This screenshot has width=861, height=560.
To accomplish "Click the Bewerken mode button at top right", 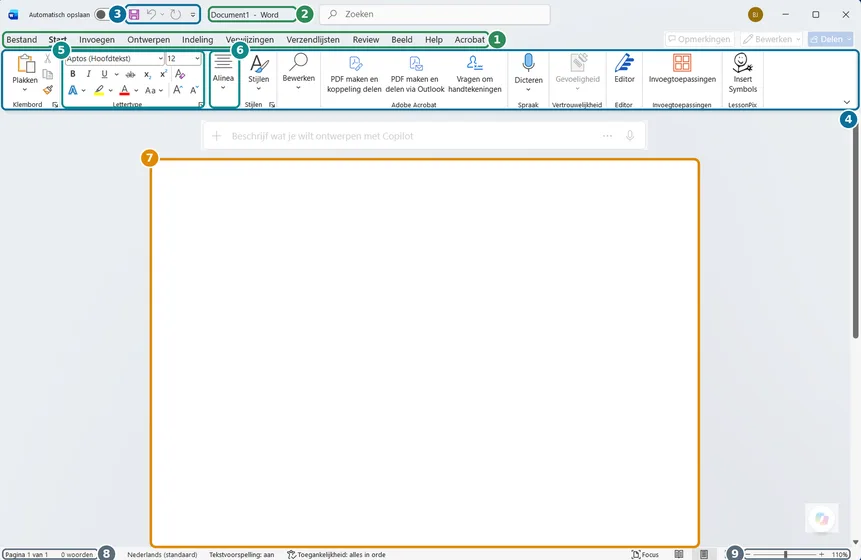I will click(x=771, y=39).
